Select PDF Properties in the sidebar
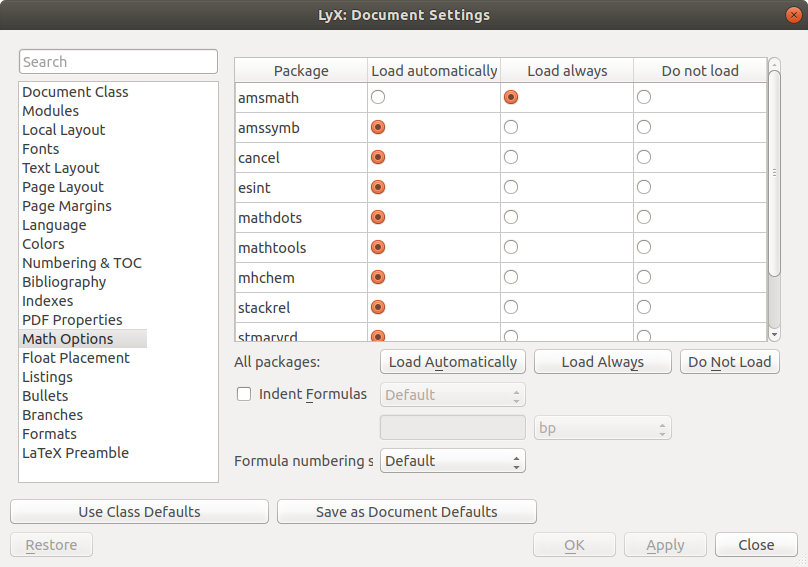The image size is (808, 567). [72, 320]
